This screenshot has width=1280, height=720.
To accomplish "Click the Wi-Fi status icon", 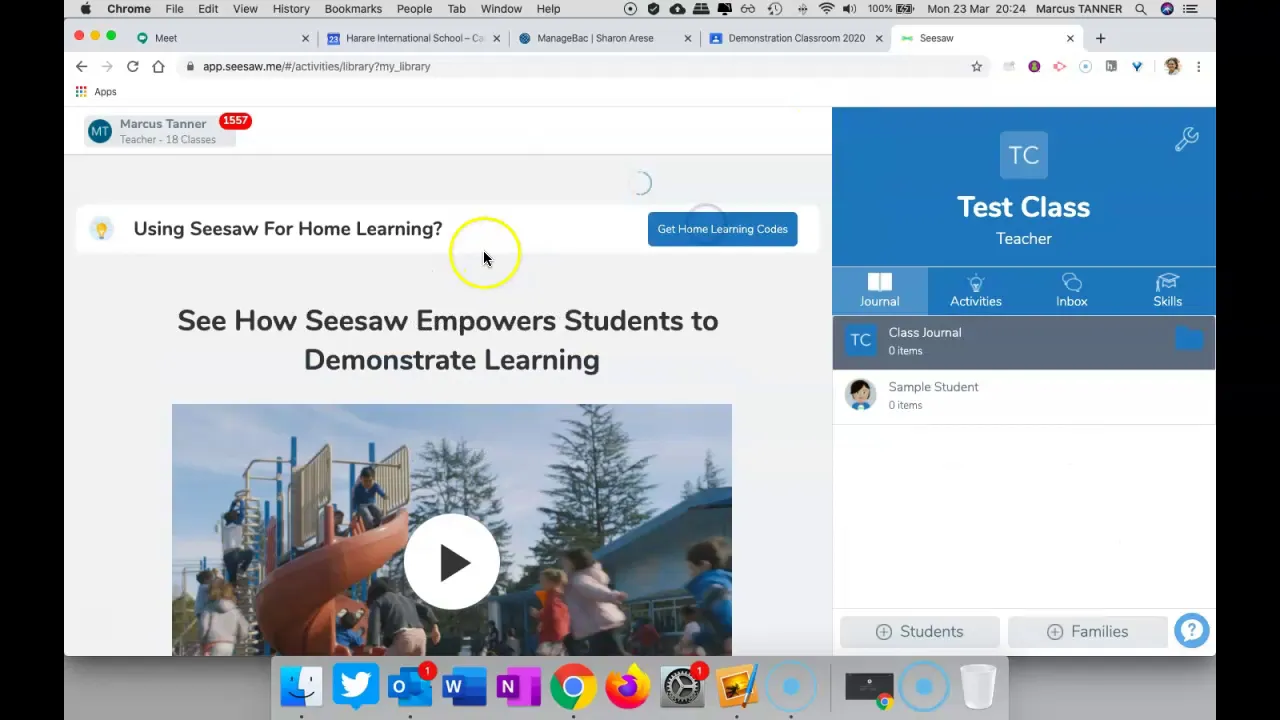I will tap(826, 9).
